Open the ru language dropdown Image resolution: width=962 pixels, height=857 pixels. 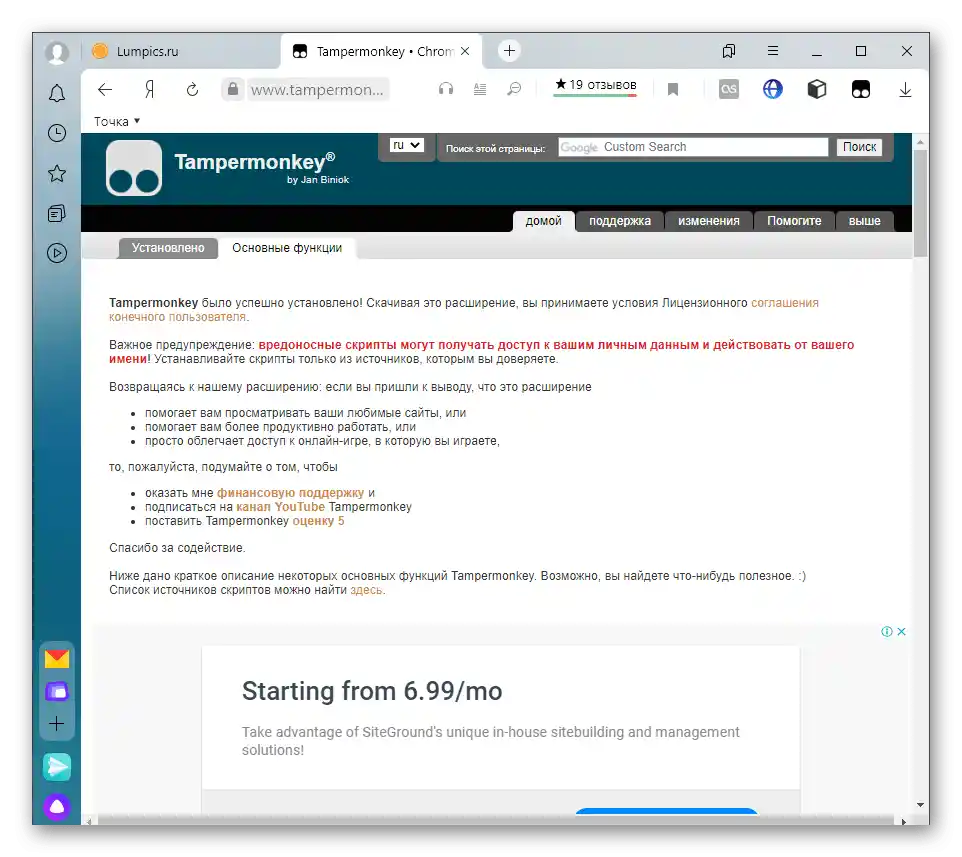click(406, 145)
